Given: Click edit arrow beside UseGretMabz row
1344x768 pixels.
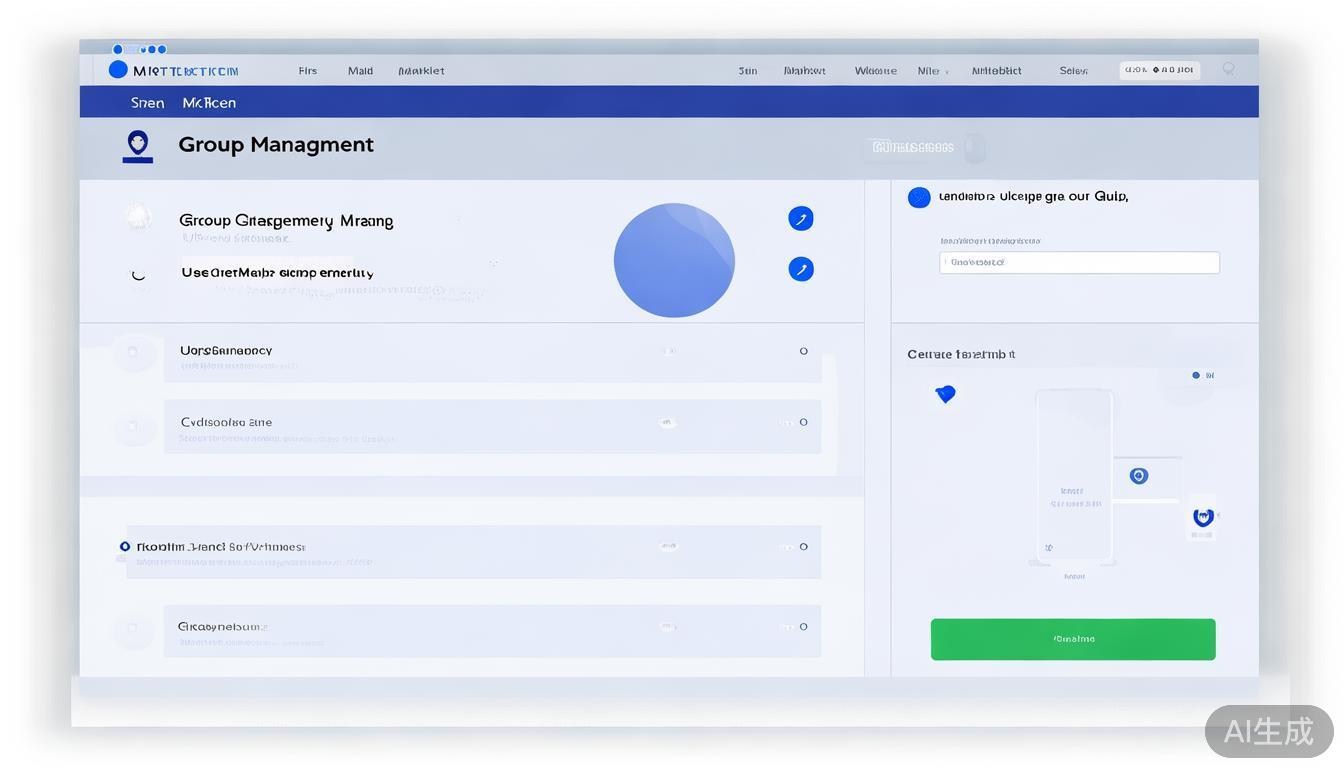Looking at the screenshot, I should coord(800,269).
